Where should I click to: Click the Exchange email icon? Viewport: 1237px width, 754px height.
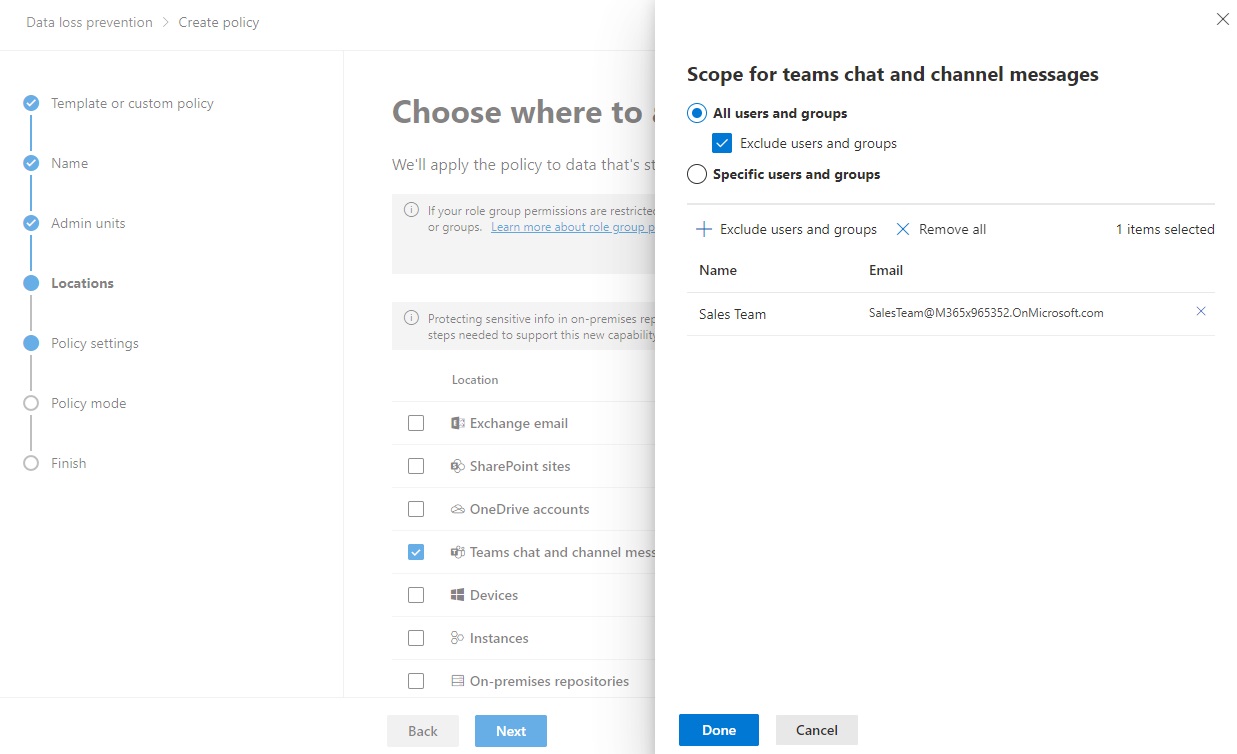(x=457, y=423)
